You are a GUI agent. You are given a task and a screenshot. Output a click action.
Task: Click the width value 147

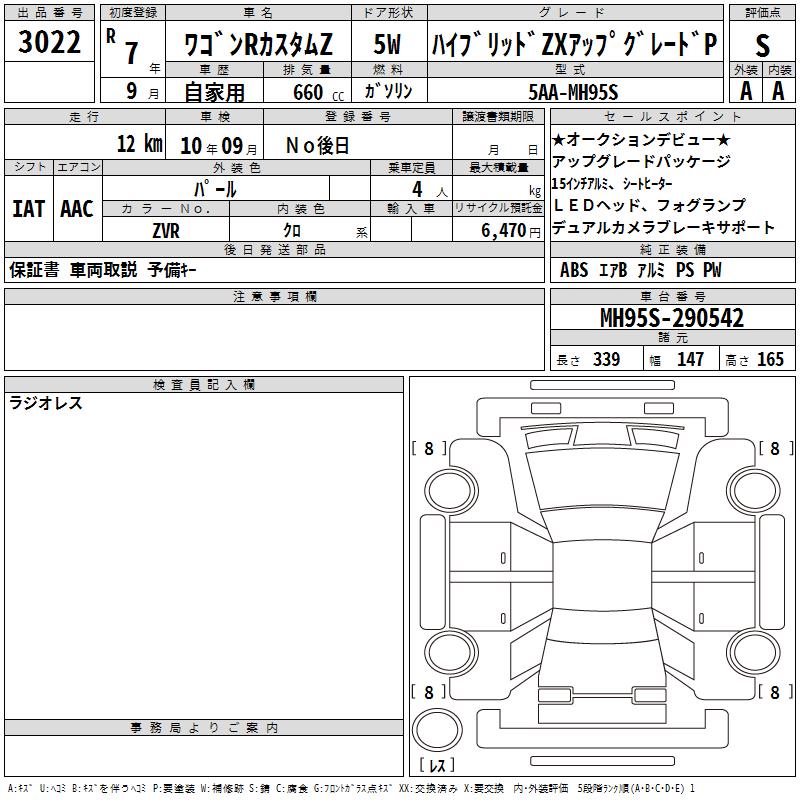(690, 359)
